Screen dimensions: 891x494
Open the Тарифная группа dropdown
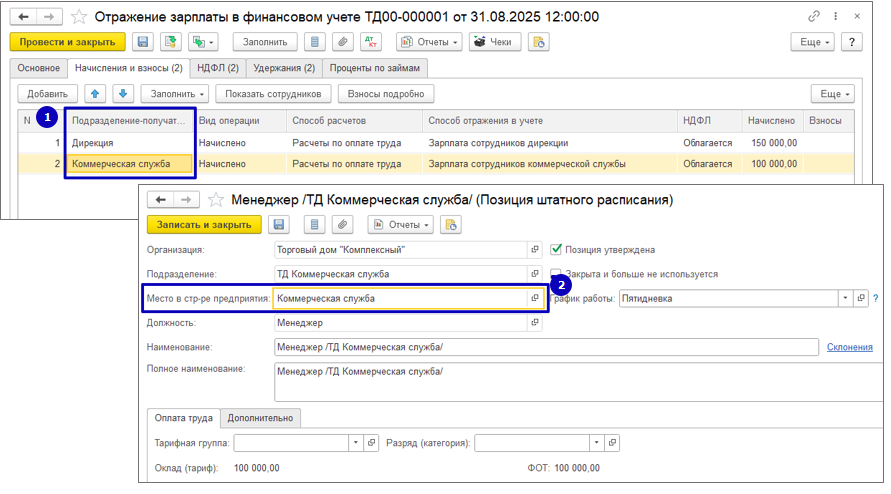tap(354, 442)
